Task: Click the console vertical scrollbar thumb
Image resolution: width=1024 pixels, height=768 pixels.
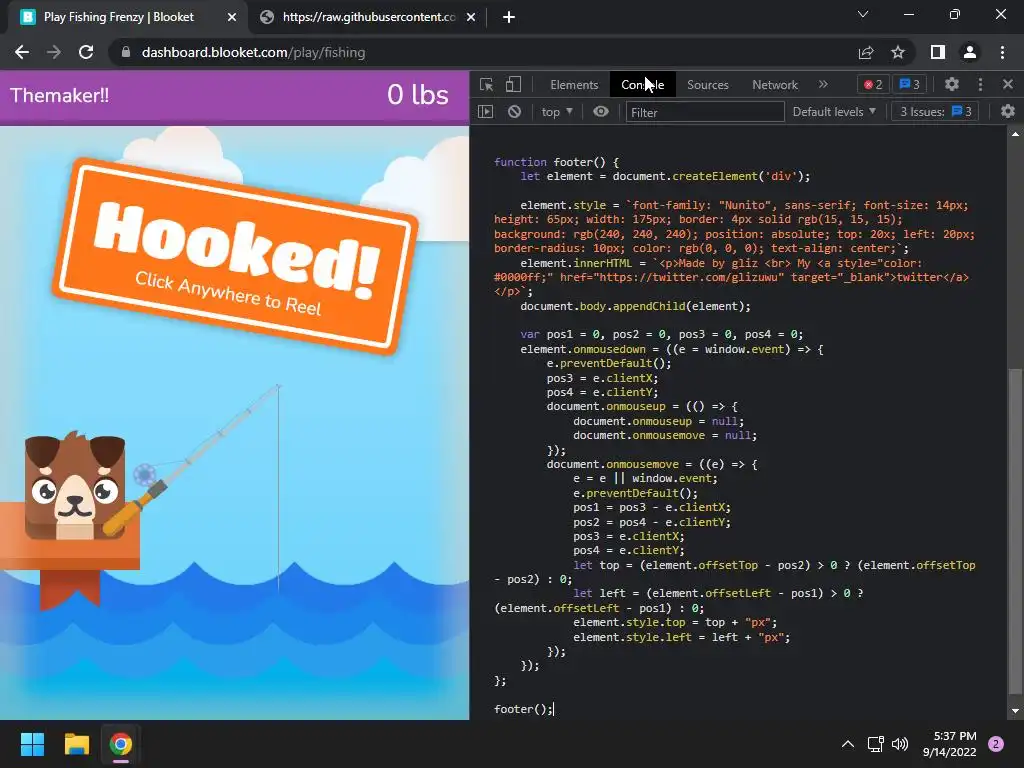Action: pos(1015,532)
